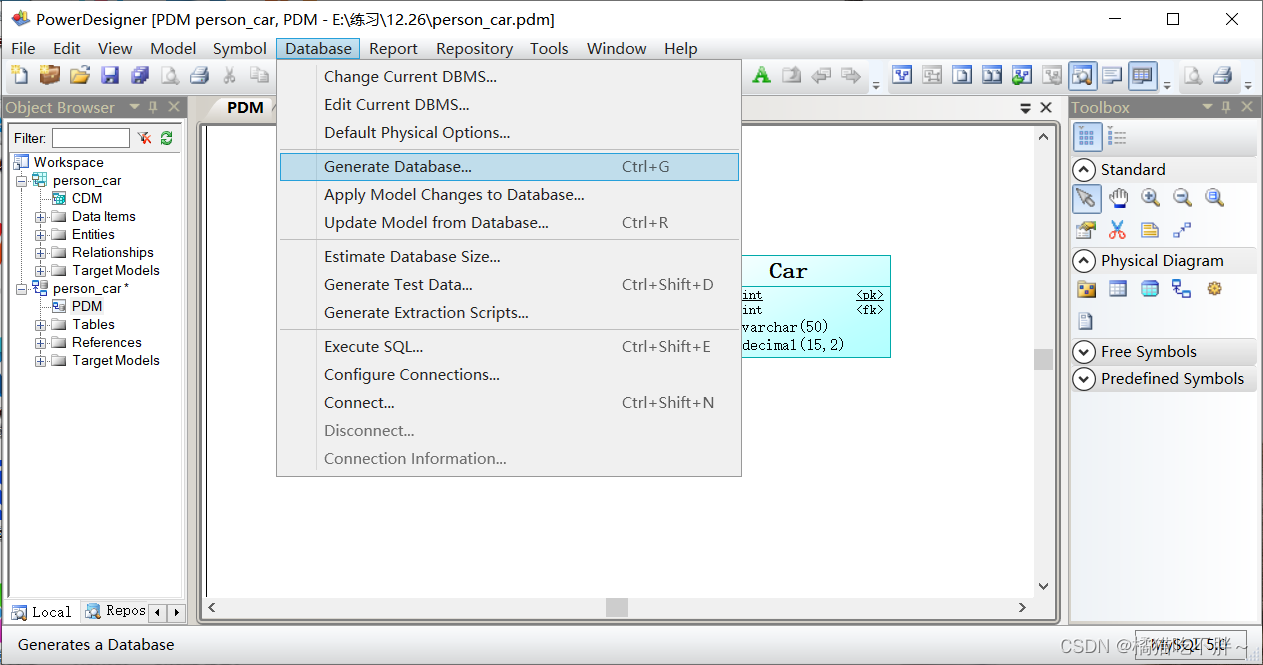Select the View tool in Physical Diagram
Viewport: 1263px width, 665px height.
(1150, 289)
